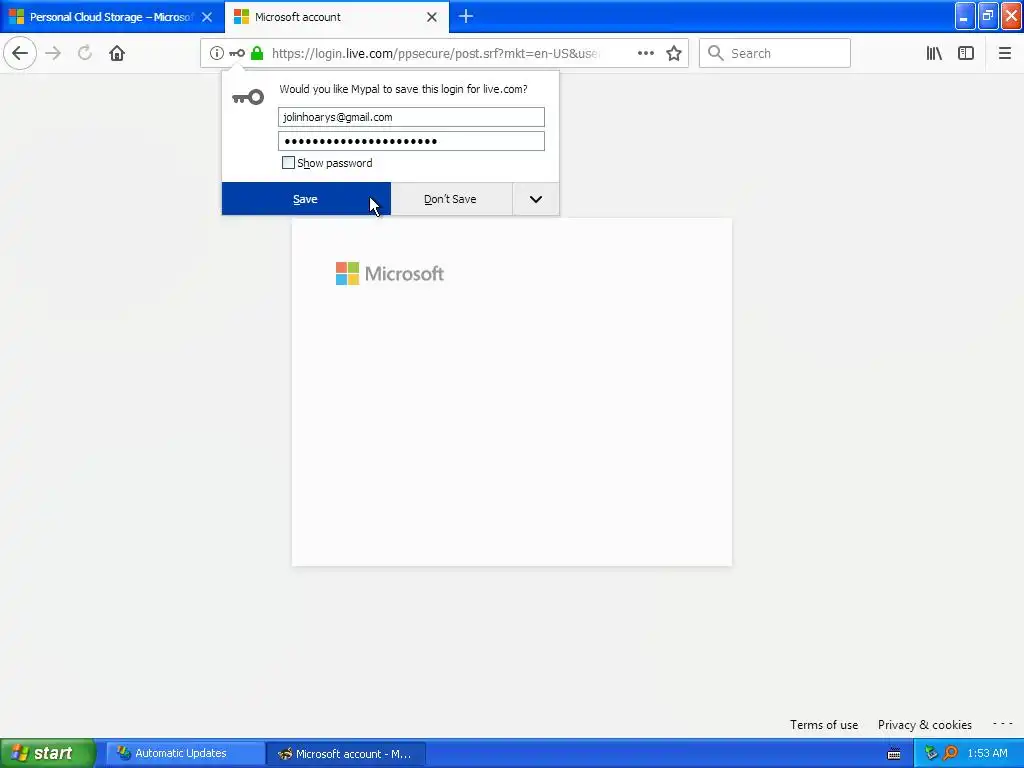Click the URL address bar
The height and width of the screenshot is (768, 1024).
(x=434, y=53)
